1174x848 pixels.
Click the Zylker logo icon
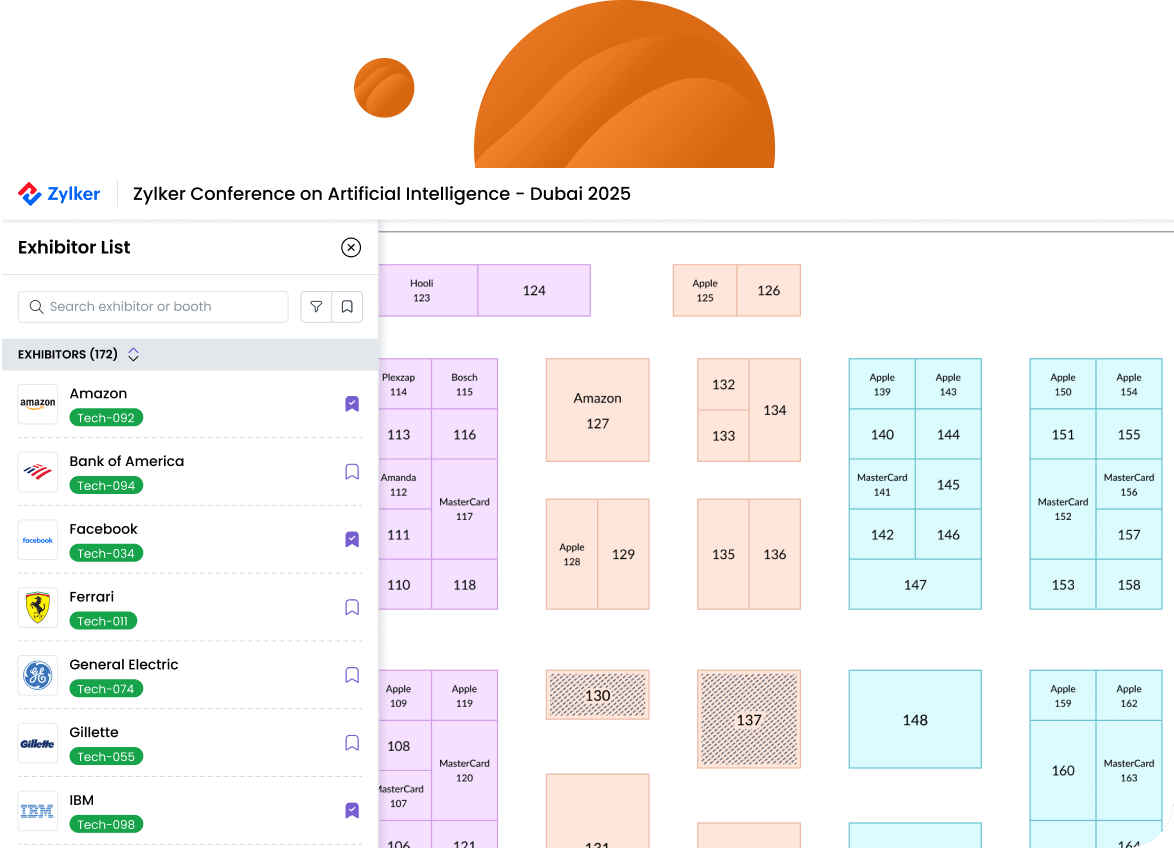tap(28, 194)
